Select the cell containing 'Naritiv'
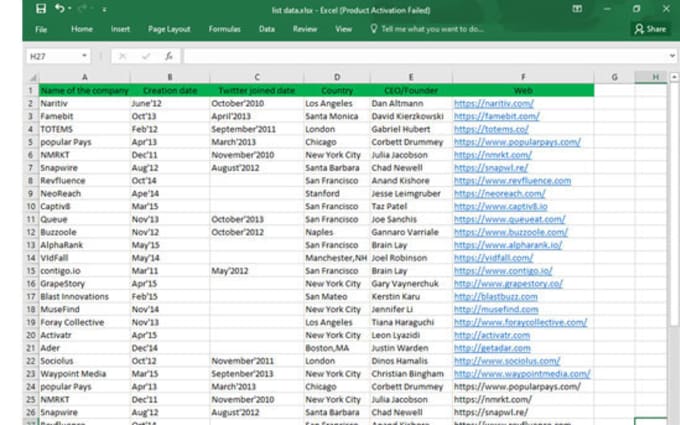This screenshot has height=425, width=680. 85,104
